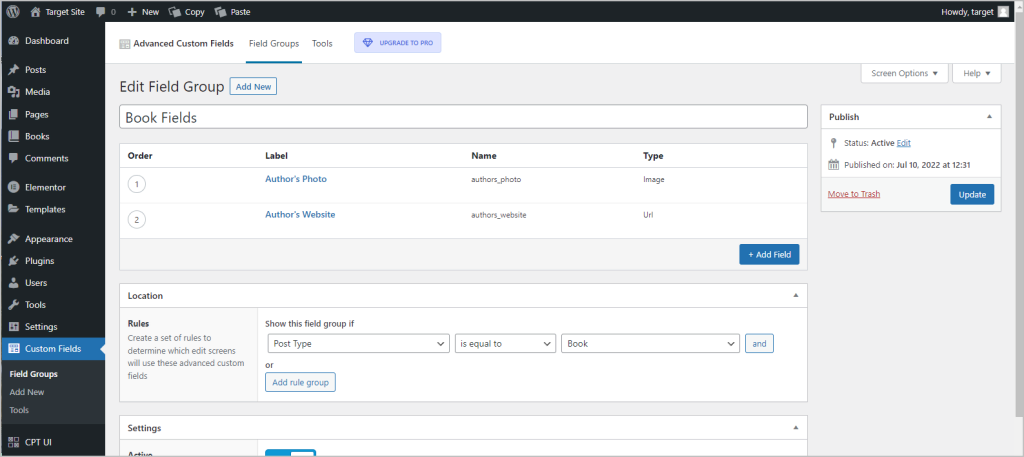Open Dashboard from the sidebar
The width and height of the screenshot is (1024, 457).
coord(46,41)
